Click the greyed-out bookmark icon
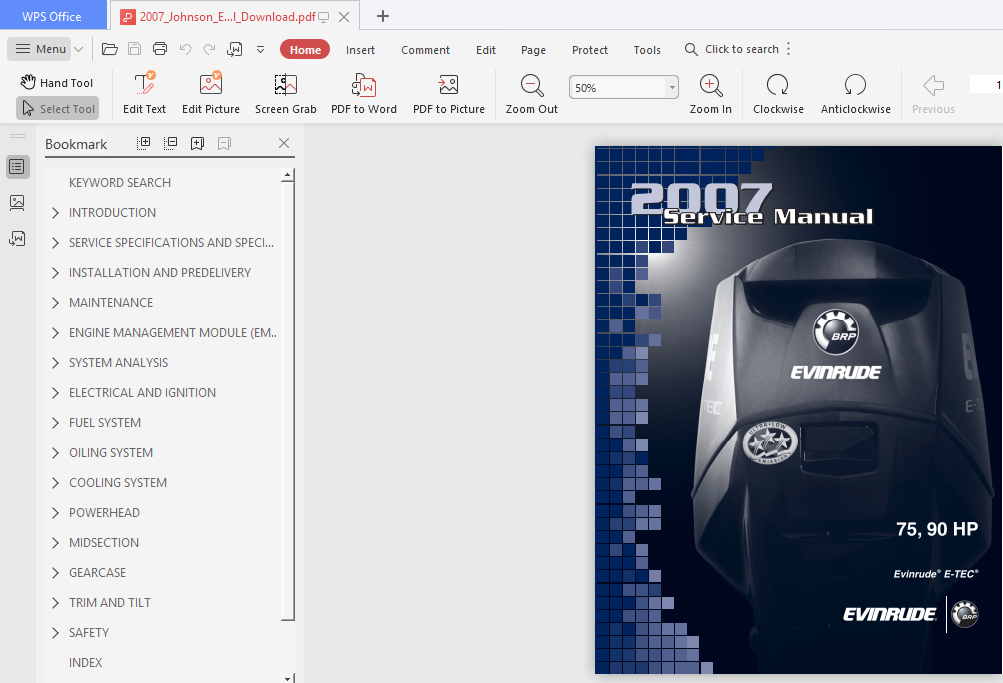 [225, 143]
